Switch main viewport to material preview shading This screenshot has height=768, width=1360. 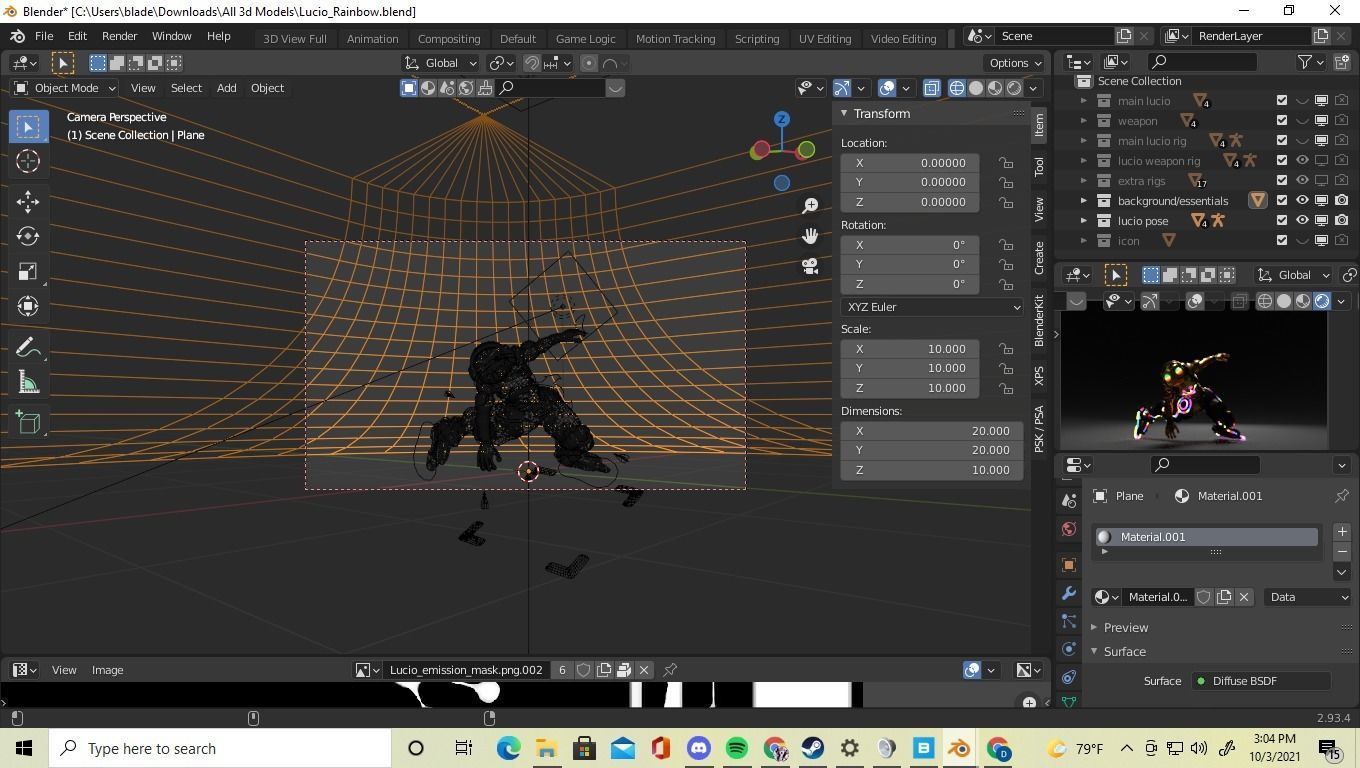[x=995, y=88]
